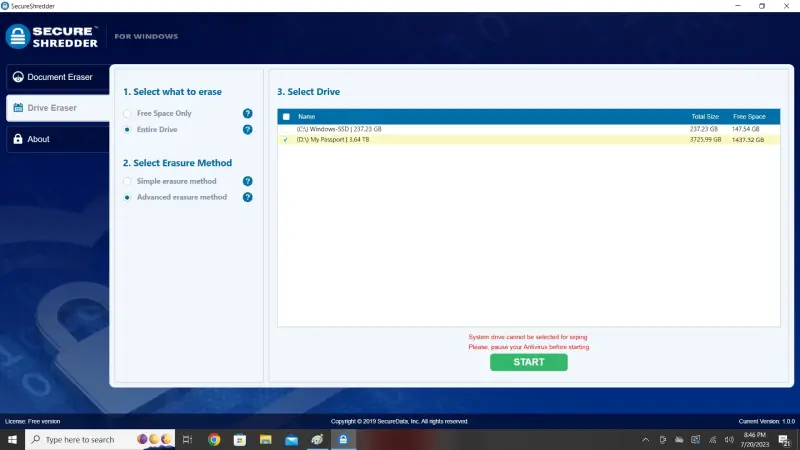
Task: Choose the Simple erasure method
Action: [127, 181]
